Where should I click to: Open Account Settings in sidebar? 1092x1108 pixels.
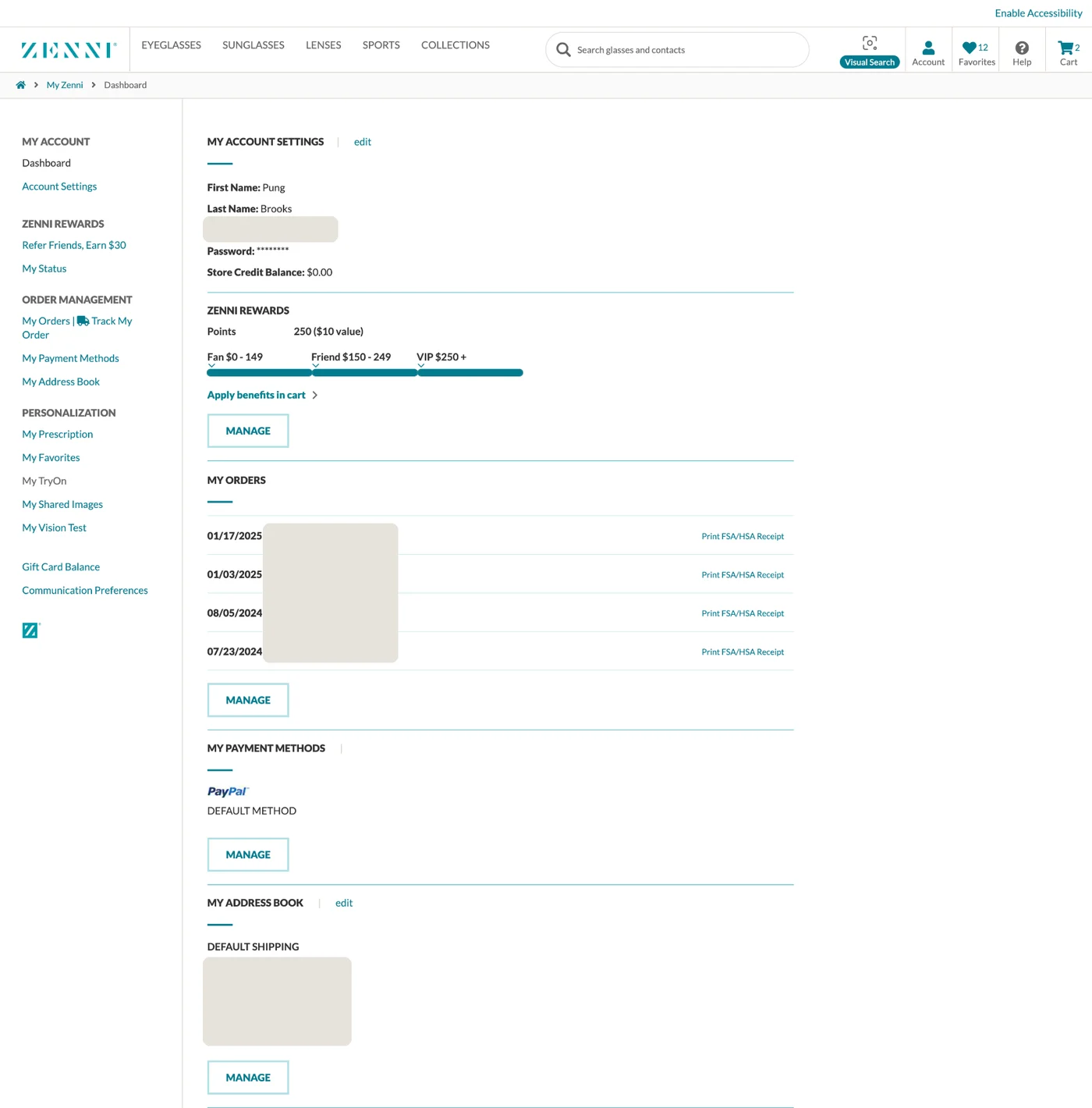(59, 186)
